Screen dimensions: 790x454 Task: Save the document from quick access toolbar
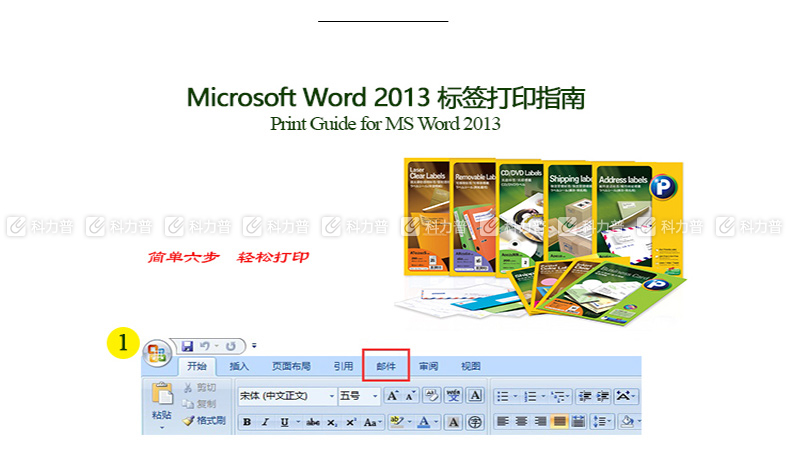pos(187,346)
